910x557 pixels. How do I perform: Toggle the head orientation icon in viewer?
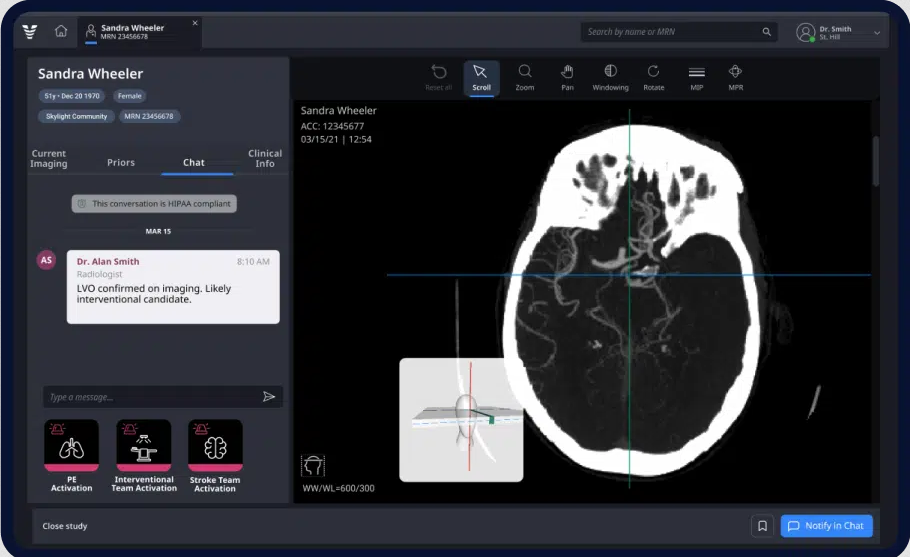312,466
